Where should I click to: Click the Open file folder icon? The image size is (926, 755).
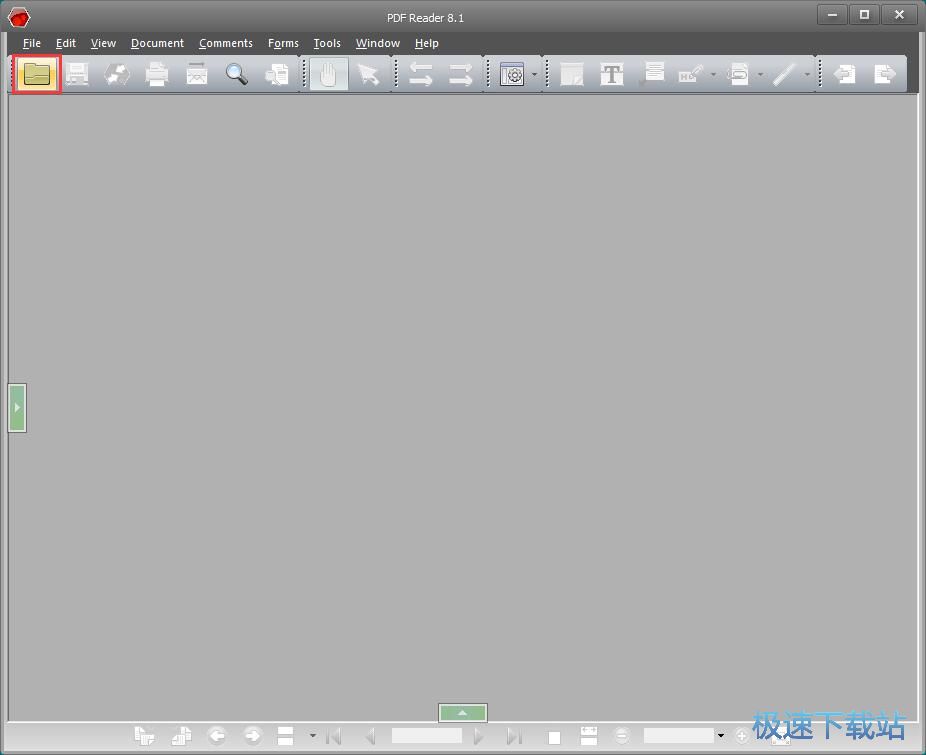[x=37, y=74]
